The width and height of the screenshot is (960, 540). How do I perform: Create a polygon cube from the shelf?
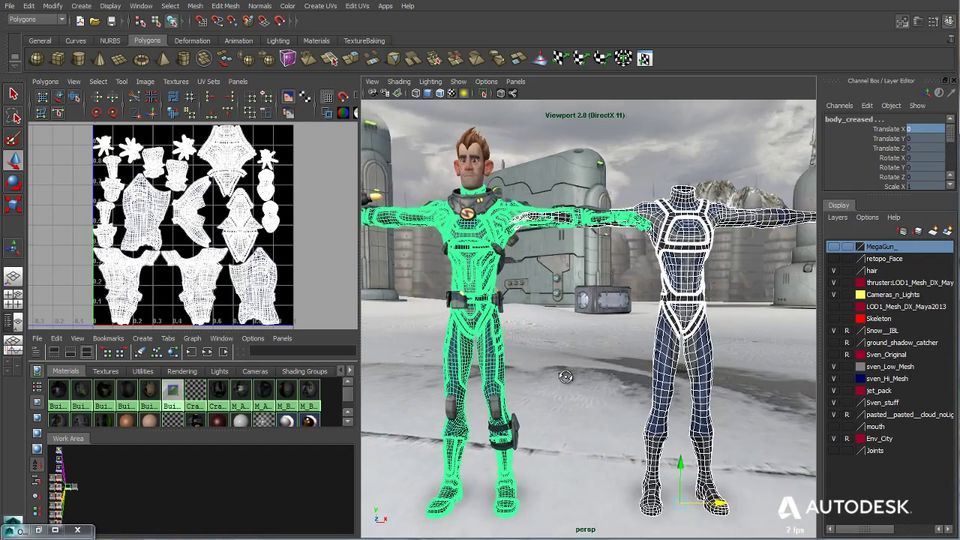pyautogui.click(x=58, y=59)
